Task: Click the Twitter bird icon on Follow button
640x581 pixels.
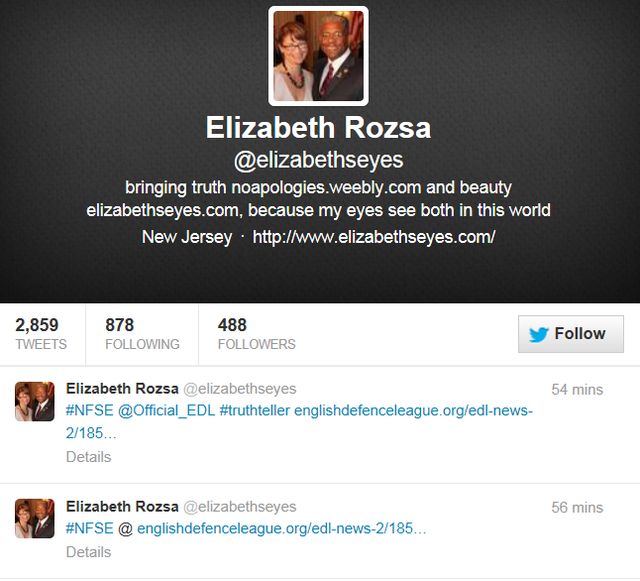Action: click(x=538, y=334)
